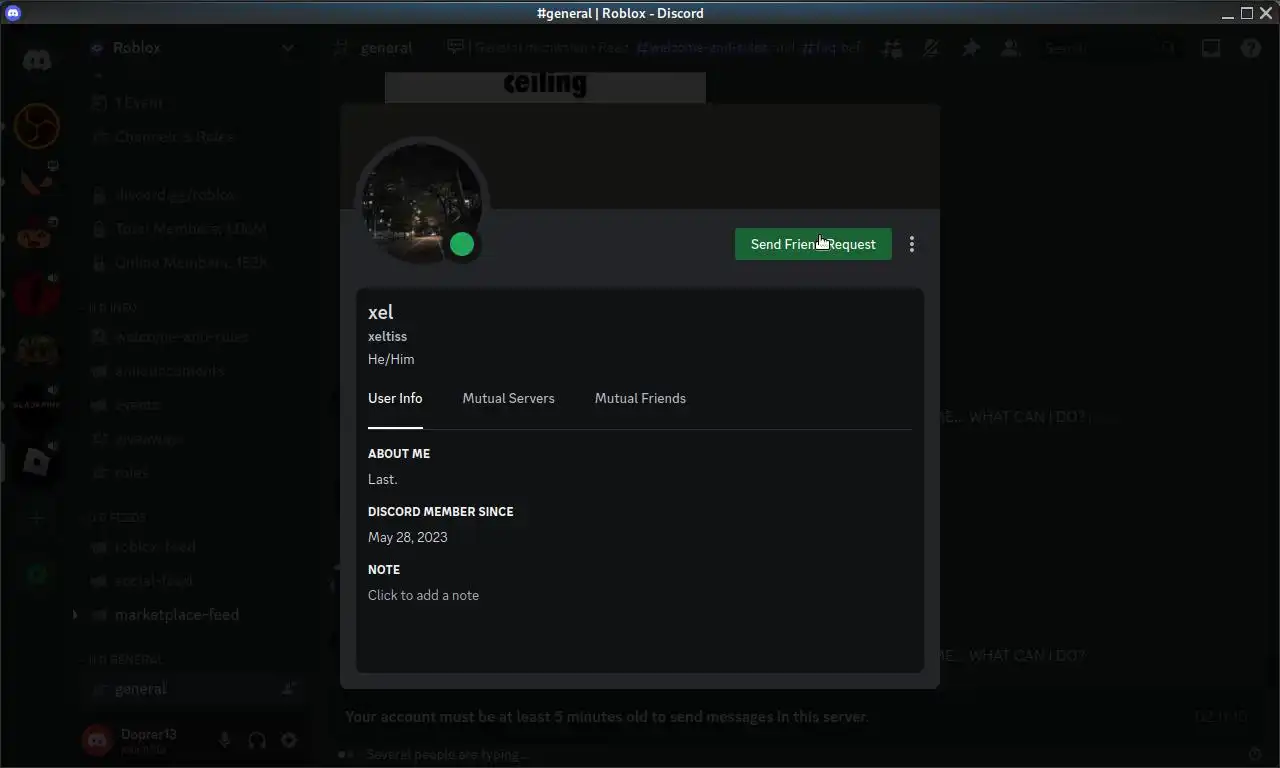Select the username xeltiss
Viewport: 1280px width, 768px height.
pos(388,336)
